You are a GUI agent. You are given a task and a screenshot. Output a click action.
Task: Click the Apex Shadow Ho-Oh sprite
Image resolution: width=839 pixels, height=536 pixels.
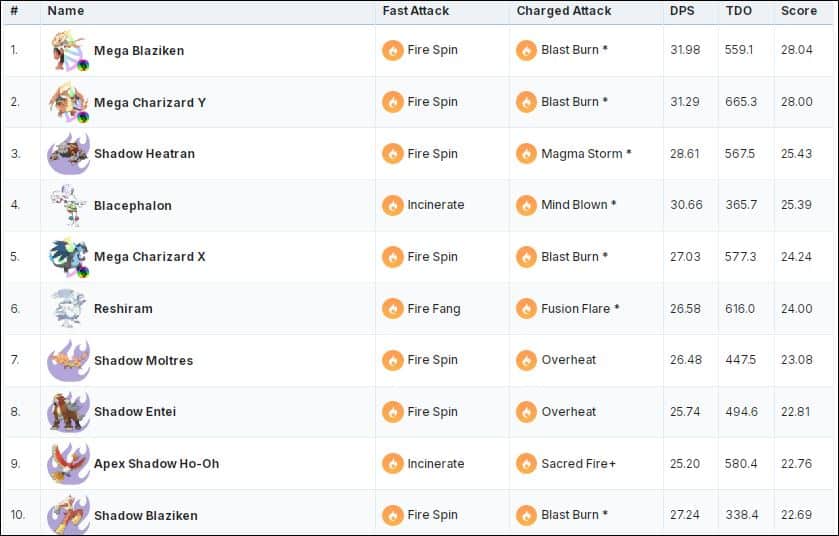(69, 464)
